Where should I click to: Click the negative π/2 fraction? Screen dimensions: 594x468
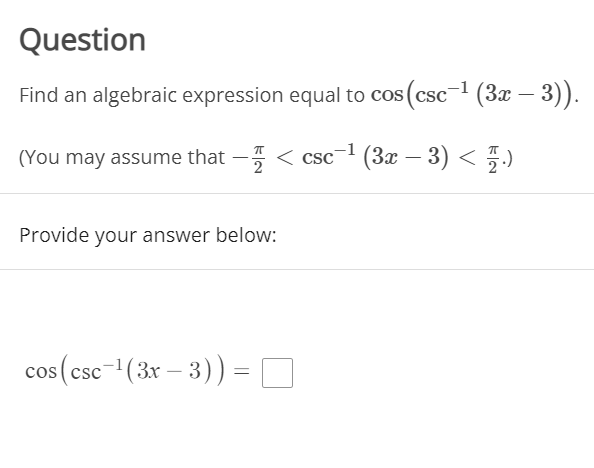(248, 158)
